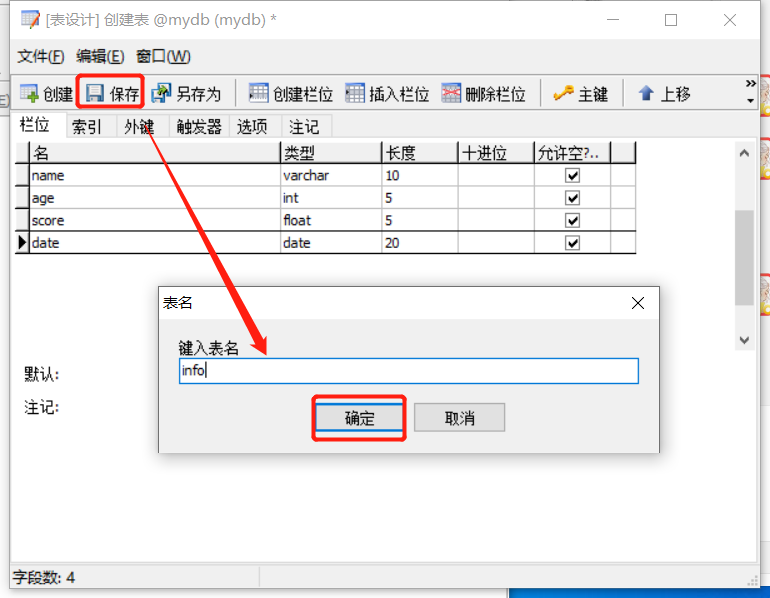
Task: Click the 十进位 column header
Action: pyautogui.click(x=496, y=153)
